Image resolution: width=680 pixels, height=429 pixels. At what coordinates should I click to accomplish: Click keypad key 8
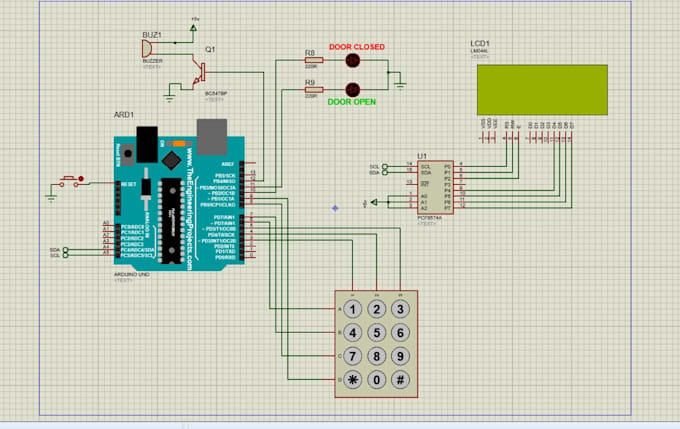376,356
